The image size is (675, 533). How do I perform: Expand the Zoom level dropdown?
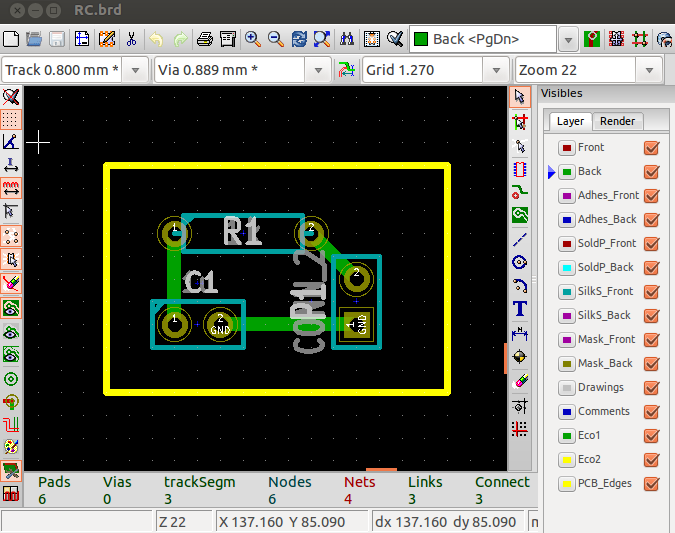coord(649,70)
